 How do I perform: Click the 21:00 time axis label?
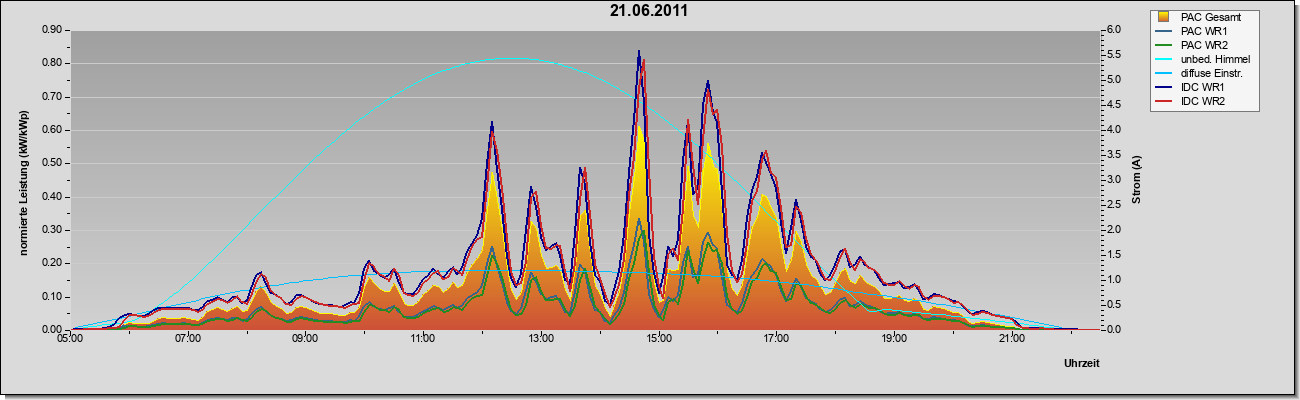(1011, 339)
